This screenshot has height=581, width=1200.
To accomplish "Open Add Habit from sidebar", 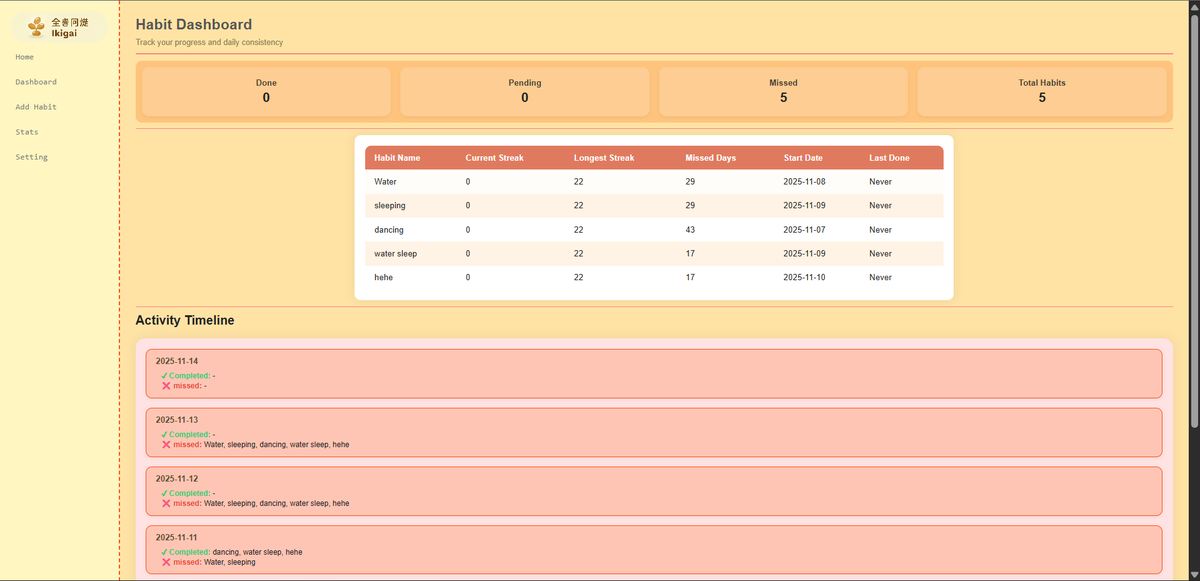I will 36,107.
